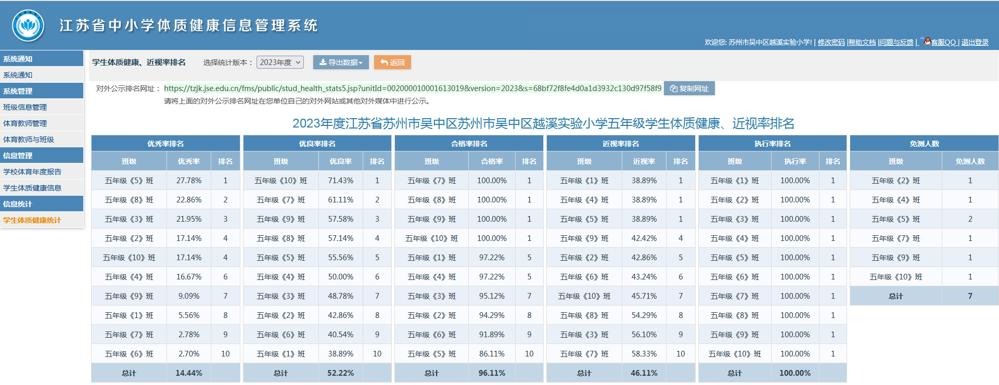
Task: Click the 执行率排名 table header
Action: tap(773, 143)
